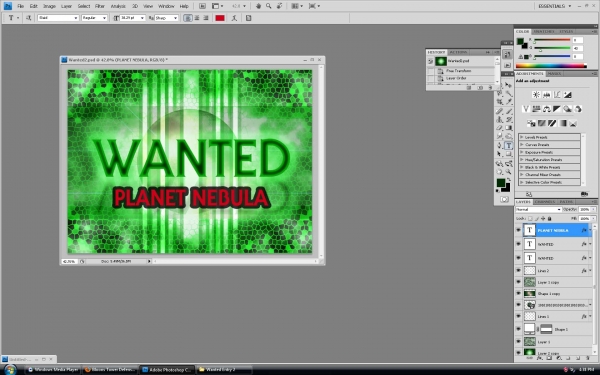Click the foreground color in toolbox
This screenshot has width=600, height=375.
501,183
